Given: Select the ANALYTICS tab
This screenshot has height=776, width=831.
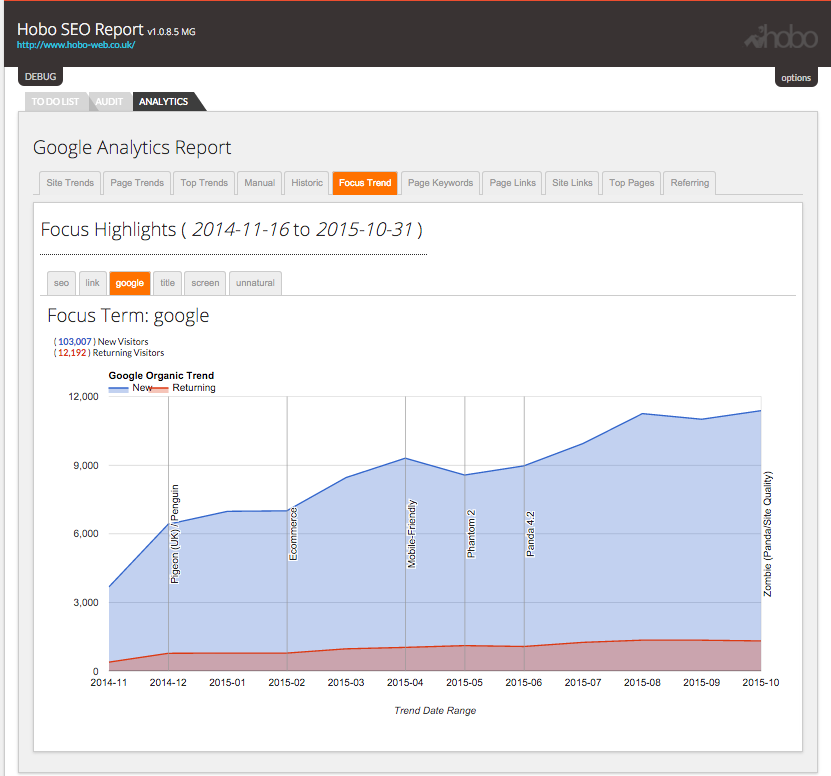Looking at the screenshot, I should coord(164,102).
